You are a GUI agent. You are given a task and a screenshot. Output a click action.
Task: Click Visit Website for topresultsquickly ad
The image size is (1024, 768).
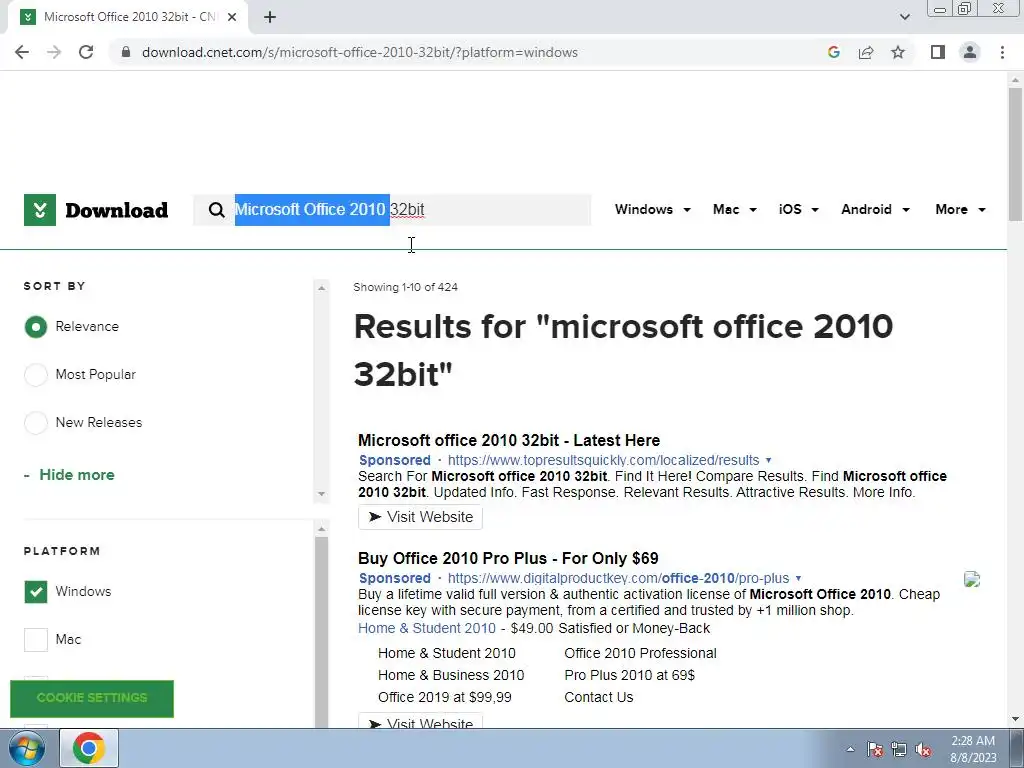[420, 517]
